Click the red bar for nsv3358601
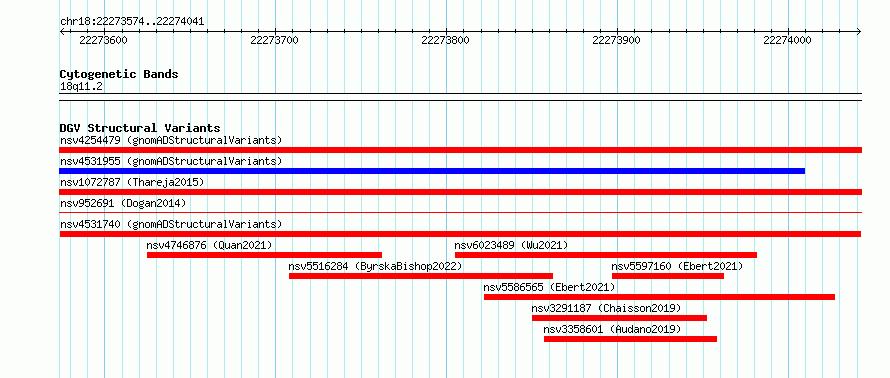The image size is (890, 378). (x=630, y=339)
